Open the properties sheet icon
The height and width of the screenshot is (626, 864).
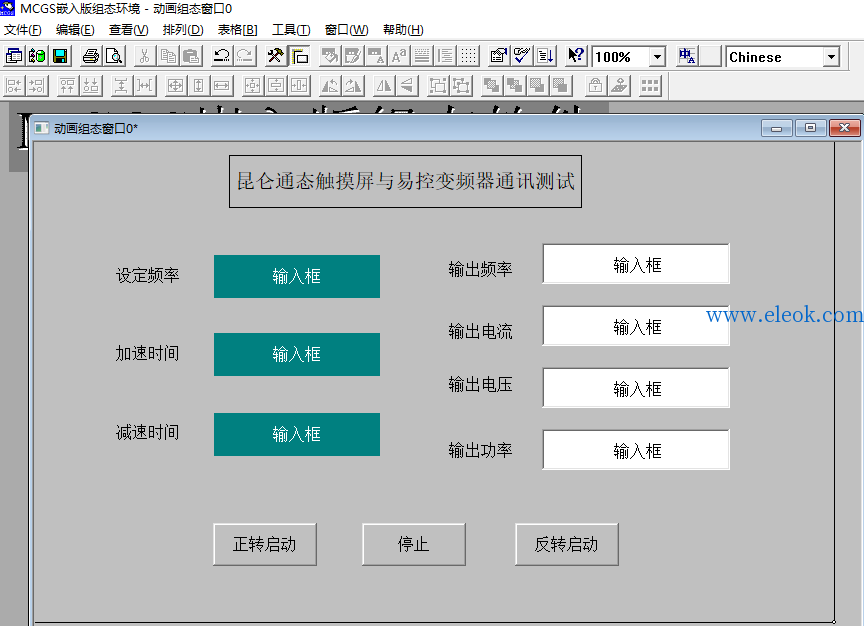coord(499,56)
